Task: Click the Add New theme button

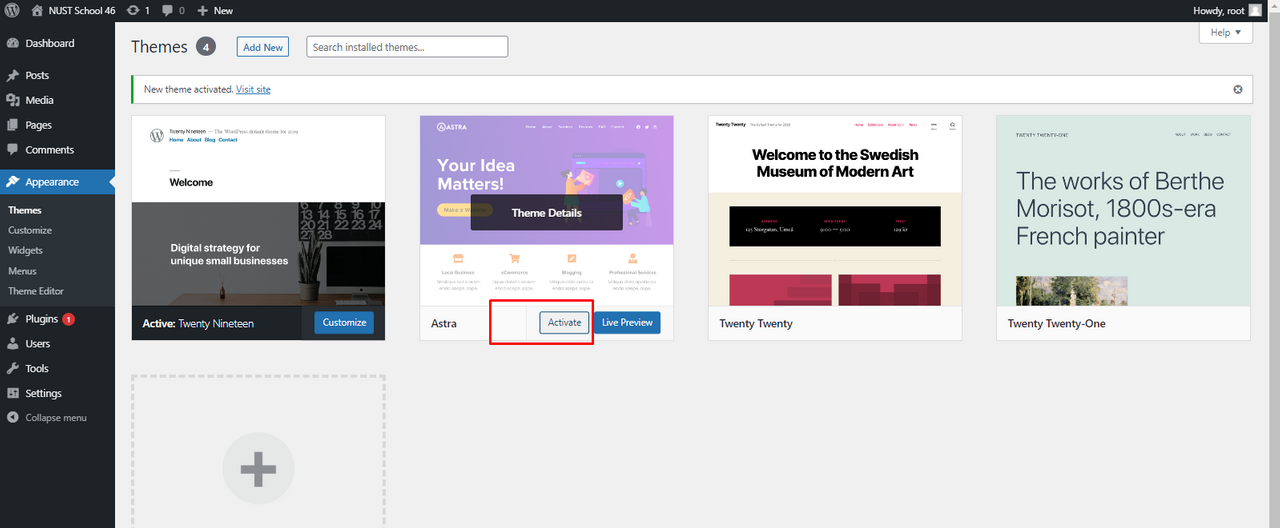Action: point(263,47)
